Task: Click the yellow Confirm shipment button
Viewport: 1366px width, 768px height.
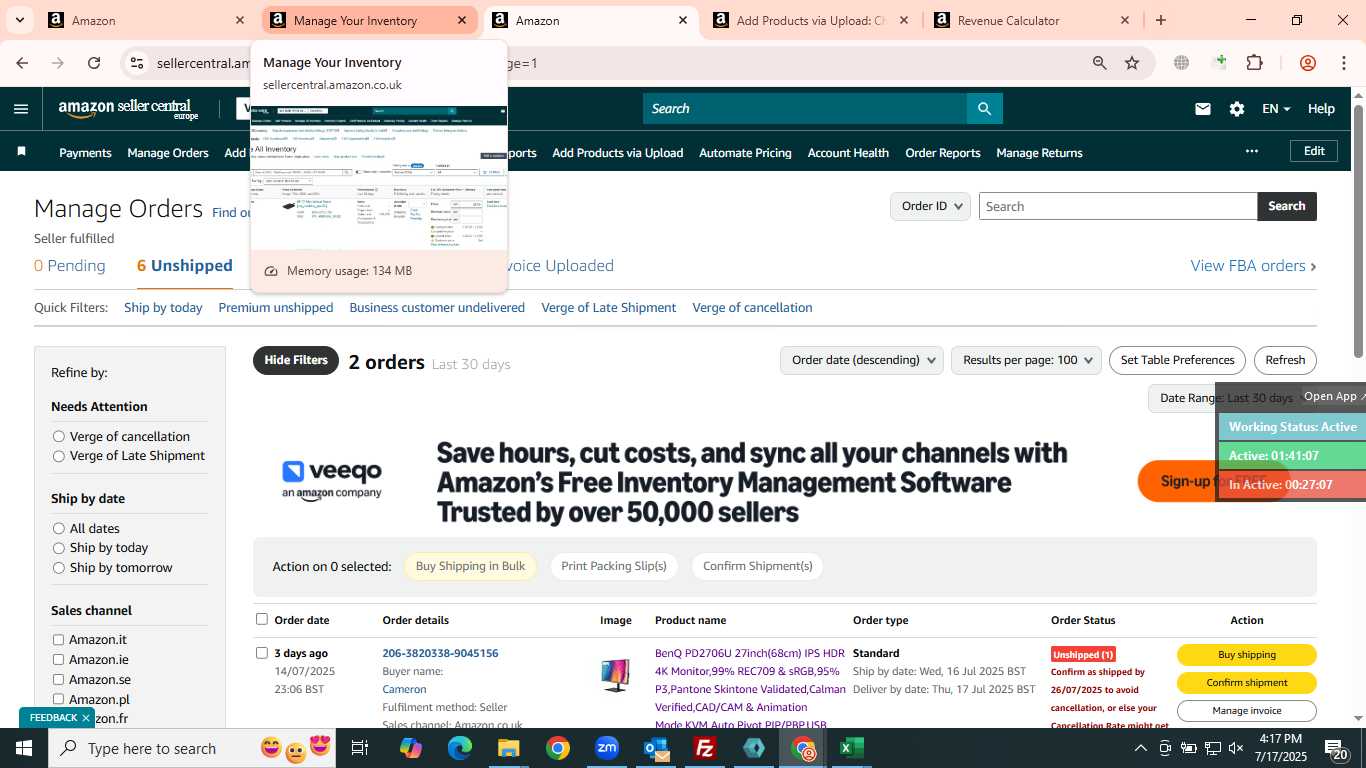Action: pyautogui.click(x=1246, y=682)
